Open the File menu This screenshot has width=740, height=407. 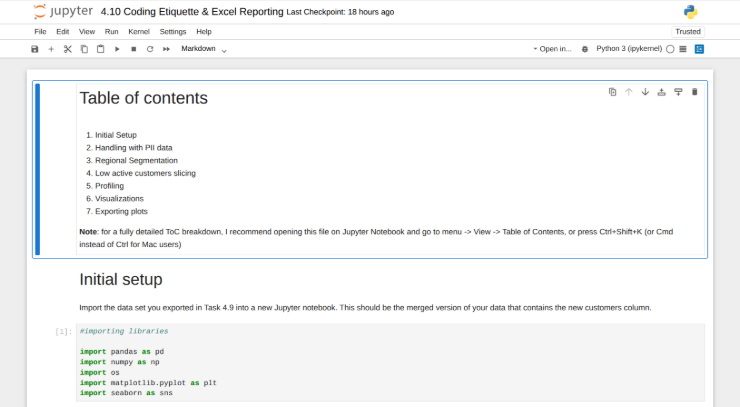point(41,32)
